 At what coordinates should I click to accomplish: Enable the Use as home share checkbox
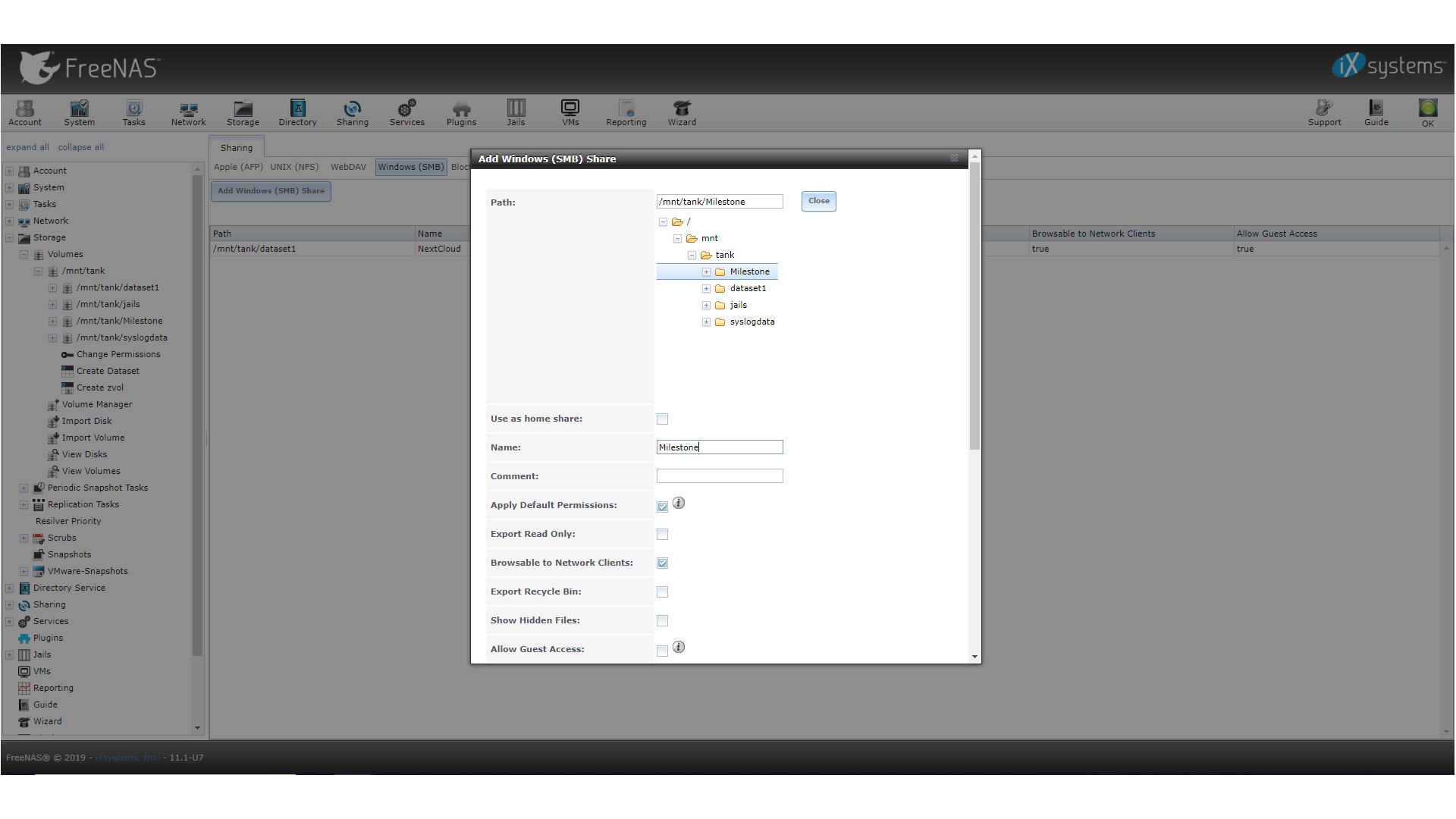coord(662,419)
